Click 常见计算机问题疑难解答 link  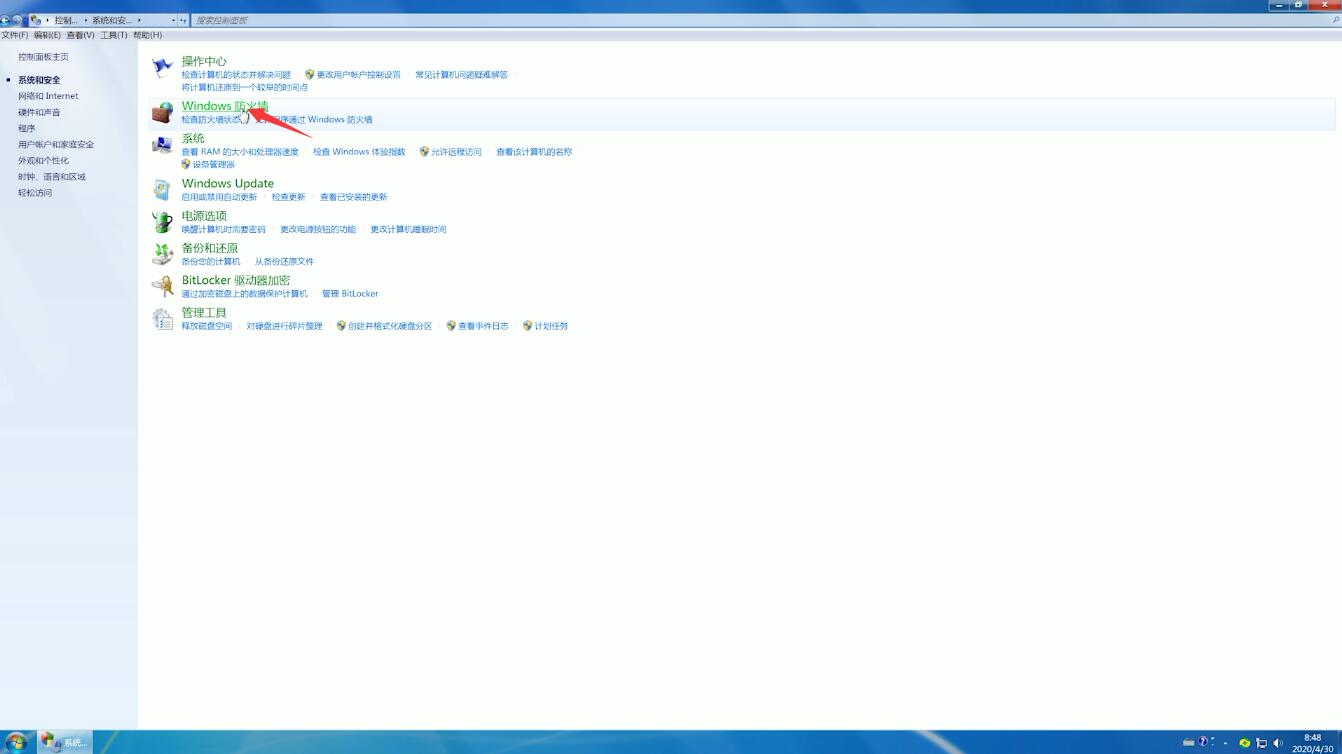coord(461,75)
